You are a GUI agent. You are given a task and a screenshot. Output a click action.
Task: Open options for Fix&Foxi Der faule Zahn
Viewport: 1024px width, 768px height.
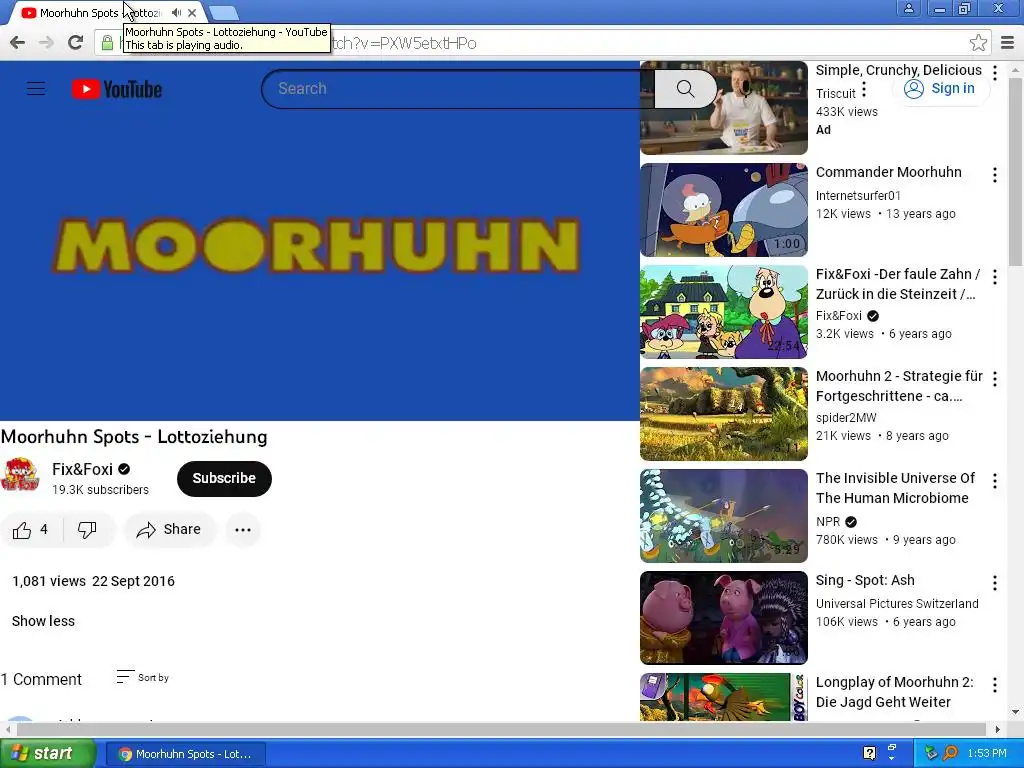(x=995, y=277)
